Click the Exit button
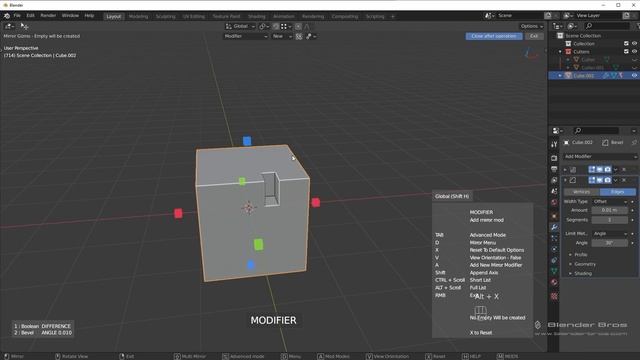This screenshot has width=640, height=360. pyautogui.click(x=534, y=36)
